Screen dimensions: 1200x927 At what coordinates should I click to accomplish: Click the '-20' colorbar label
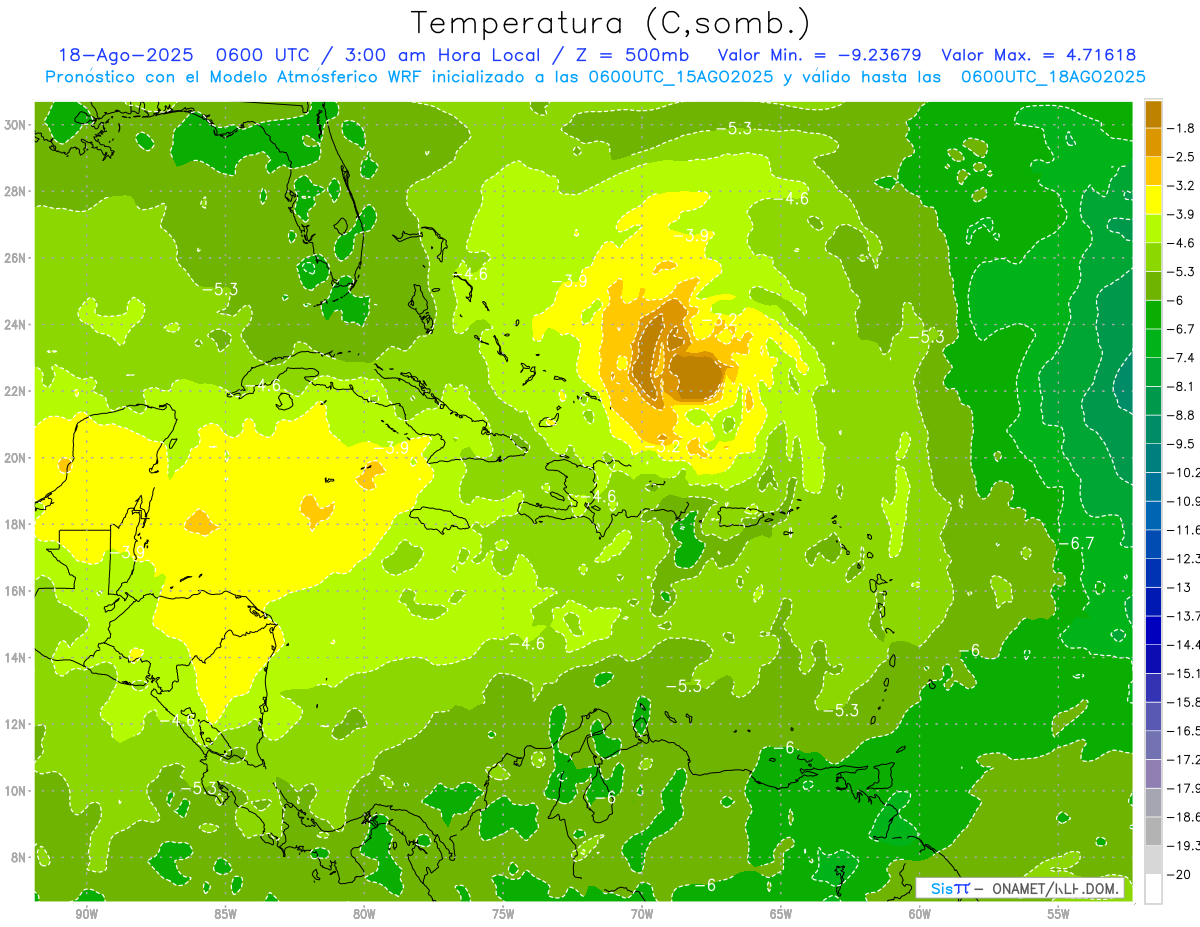point(1178,875)
